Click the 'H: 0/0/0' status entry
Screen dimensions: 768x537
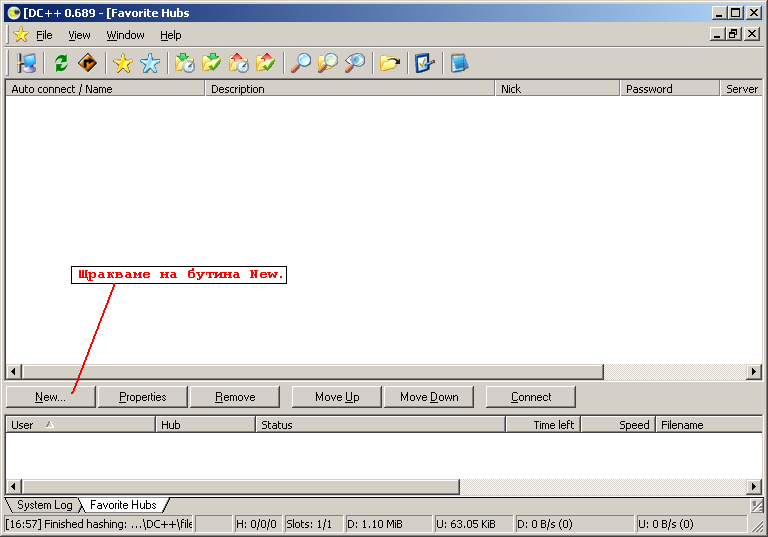click(256, 524)
